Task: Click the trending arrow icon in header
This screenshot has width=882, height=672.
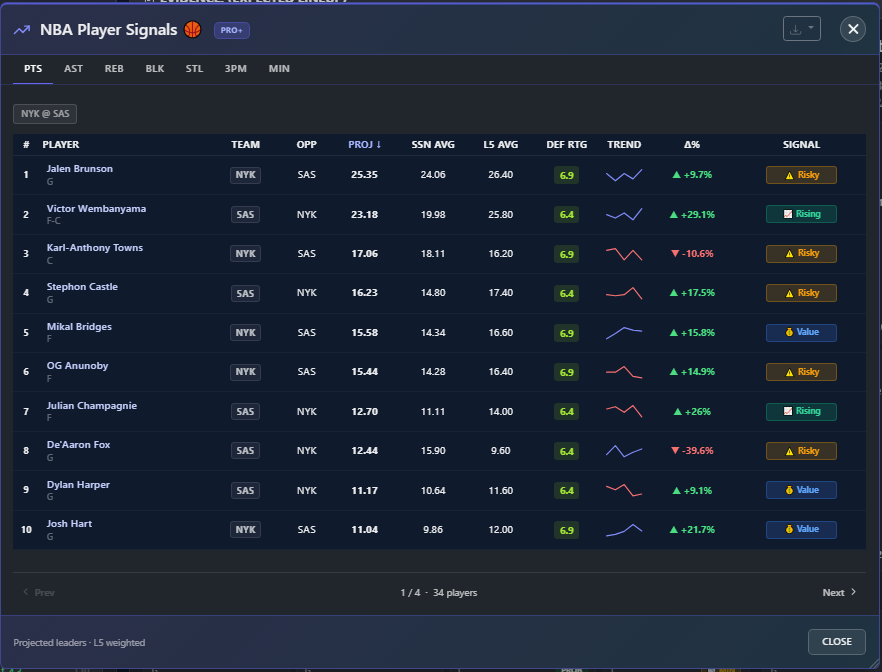Action: 22,30
